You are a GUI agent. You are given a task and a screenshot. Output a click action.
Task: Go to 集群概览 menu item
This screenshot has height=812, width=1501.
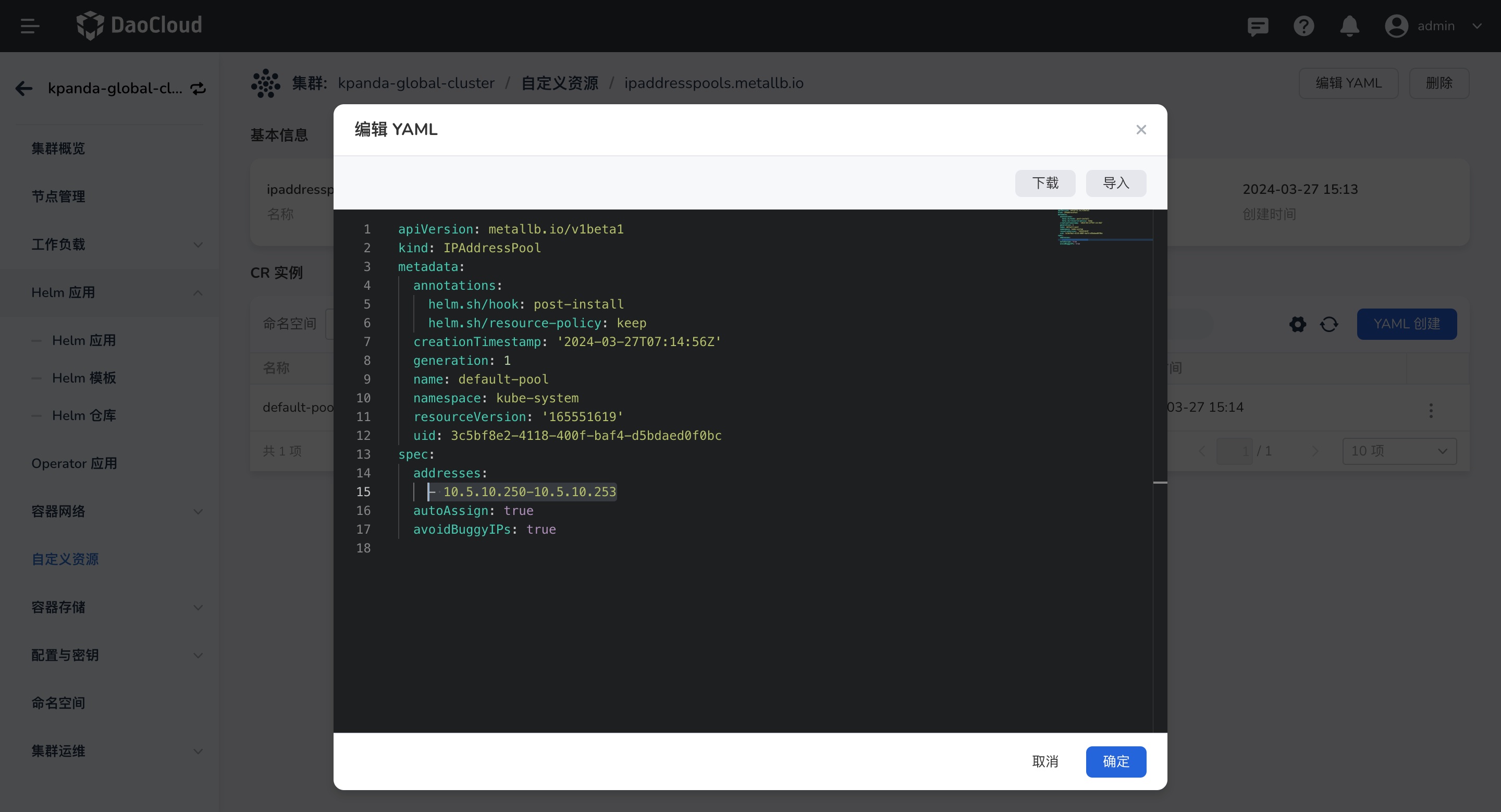(58, 149)
